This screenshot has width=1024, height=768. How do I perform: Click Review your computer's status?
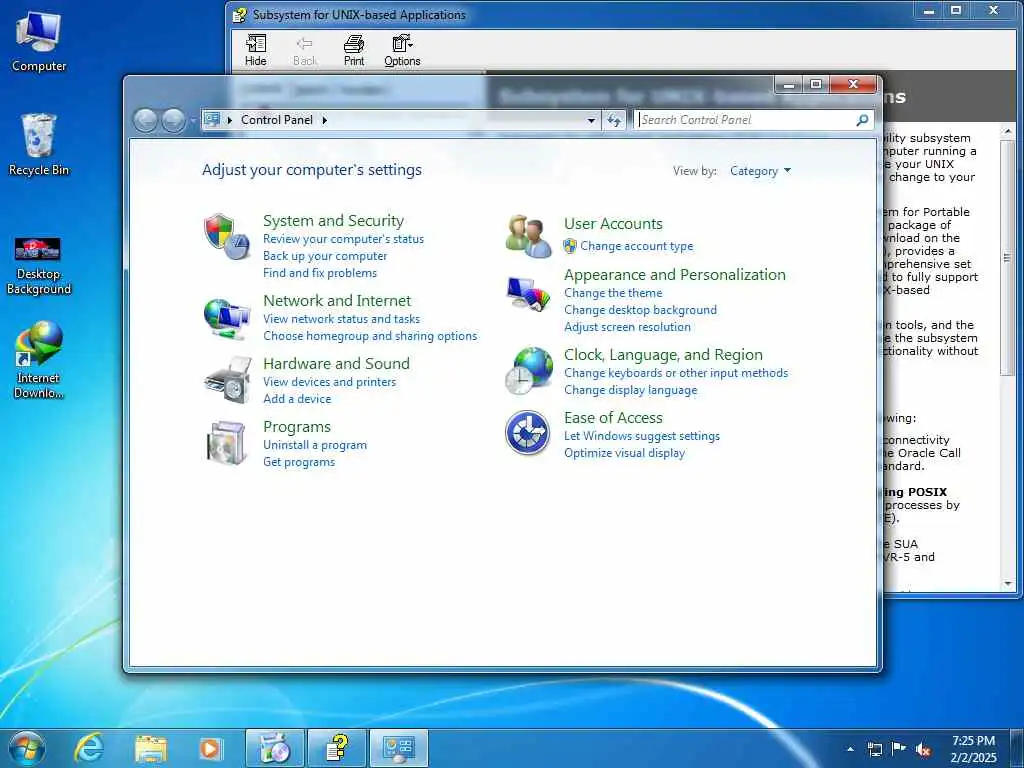click(344, 239)
